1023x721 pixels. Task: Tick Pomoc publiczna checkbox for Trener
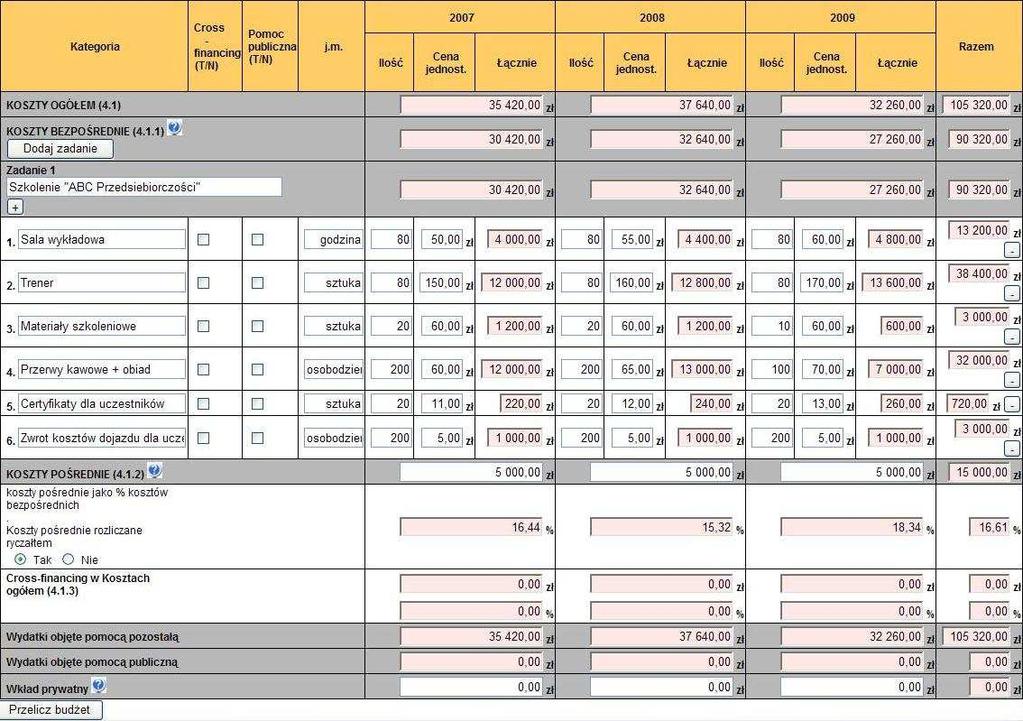[x=258, y=283]
